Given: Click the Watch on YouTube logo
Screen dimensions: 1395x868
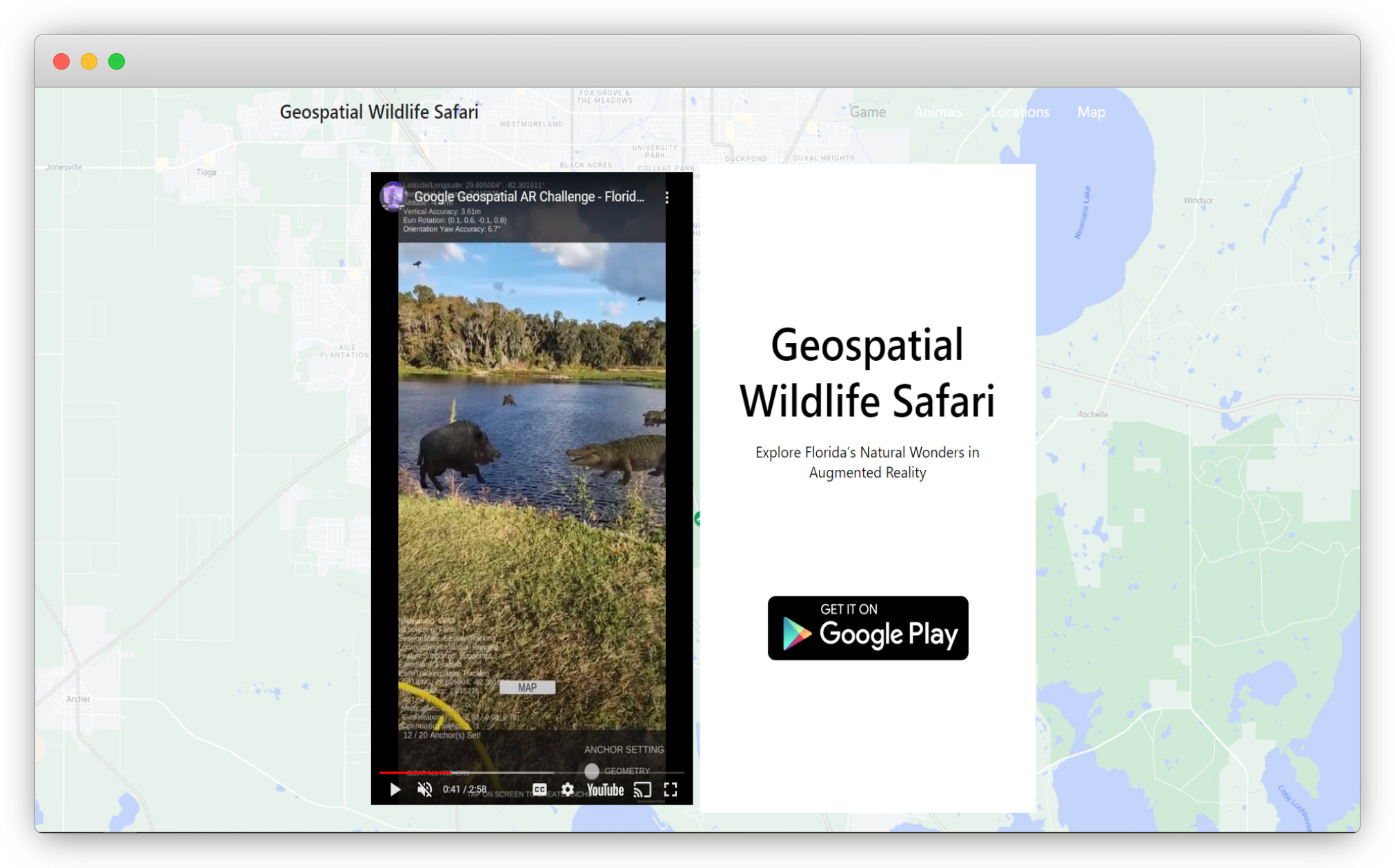Looking at the screenshot, I should click(x=605, y=789).
